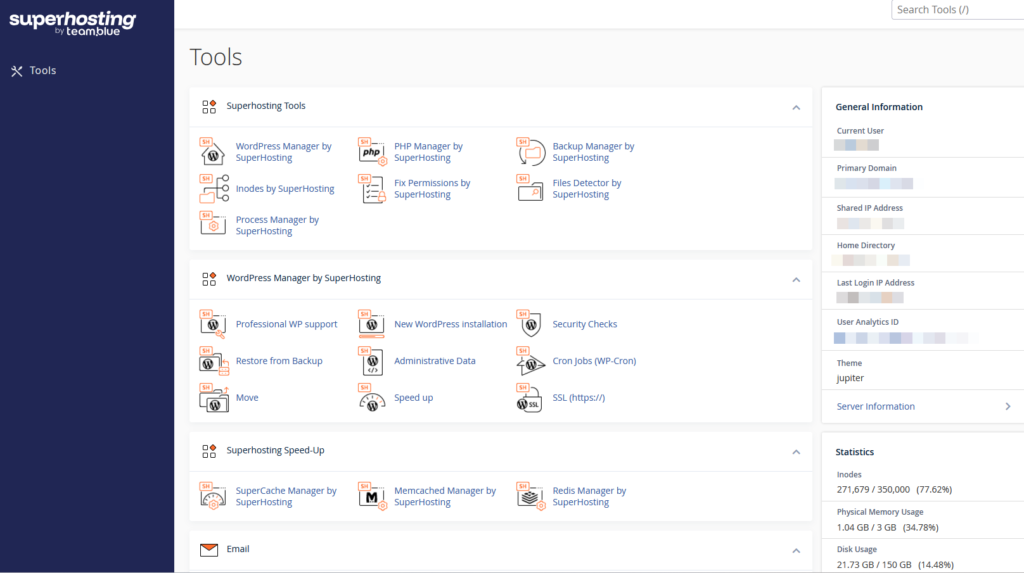Image resolution: width=1024 pixels, height=573 pixels.
Task: Click the Move WordPress icon
Action: click(x=214, y=397)
